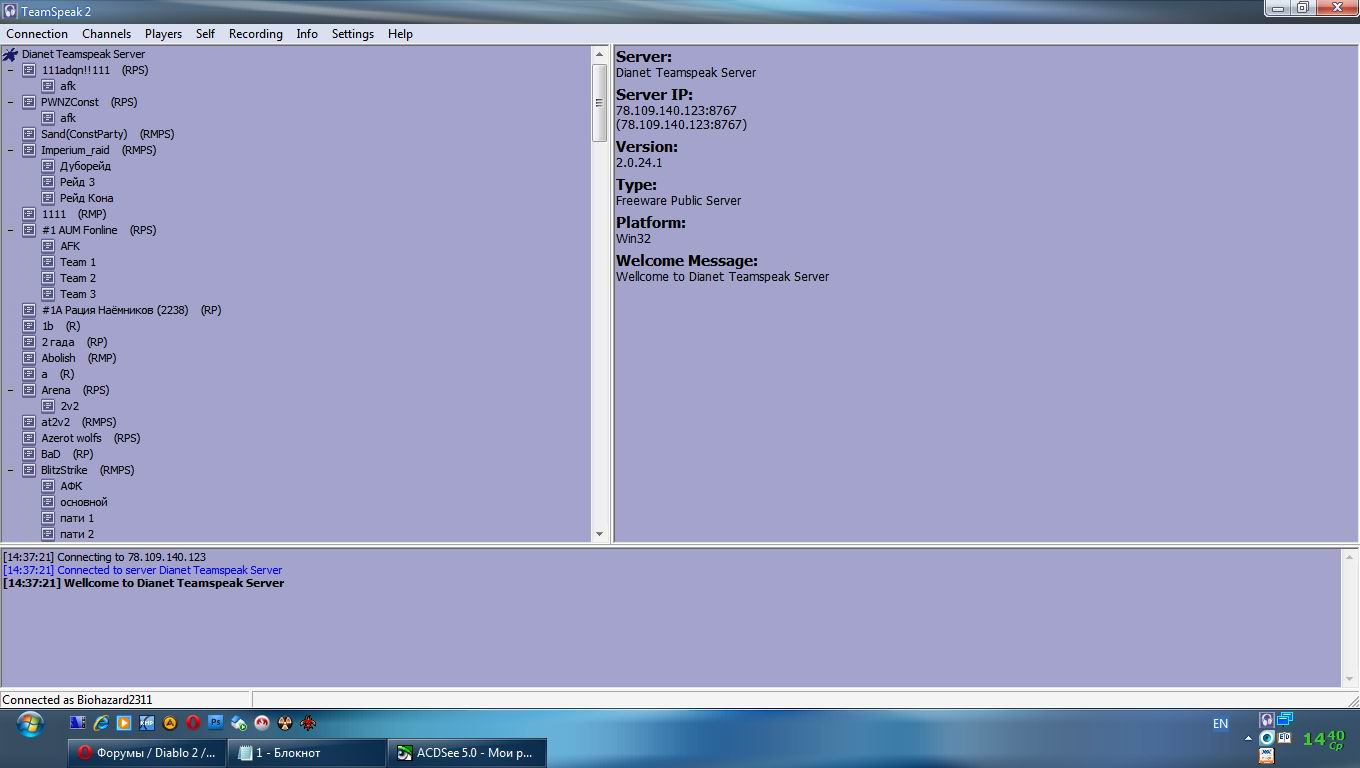Image resolution: width=1360 pixels, height=768 pixels.
Task: Show hidden tray icons arrow
Action: coord(1248,739)
